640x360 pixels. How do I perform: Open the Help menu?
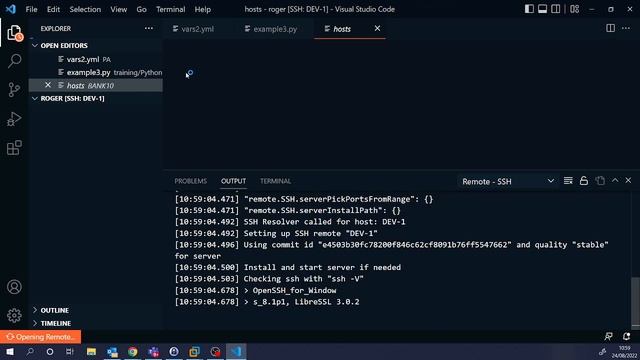(x=202, y=9)
